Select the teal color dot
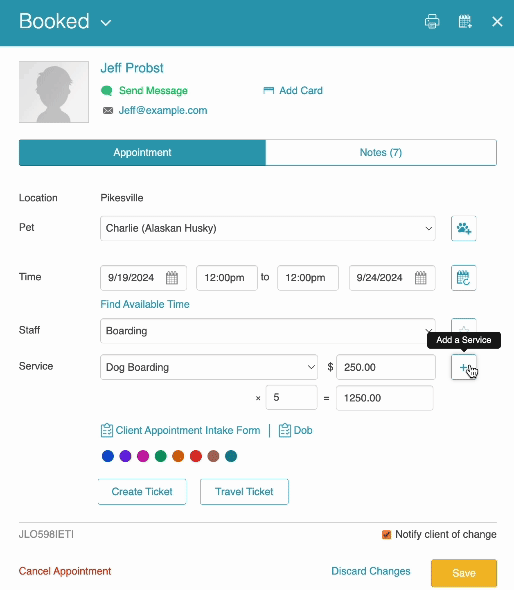 [x=231, y=456]
